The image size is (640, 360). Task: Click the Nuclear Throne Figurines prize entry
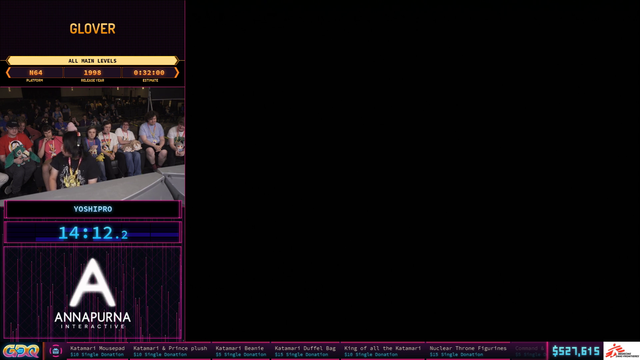468,351
